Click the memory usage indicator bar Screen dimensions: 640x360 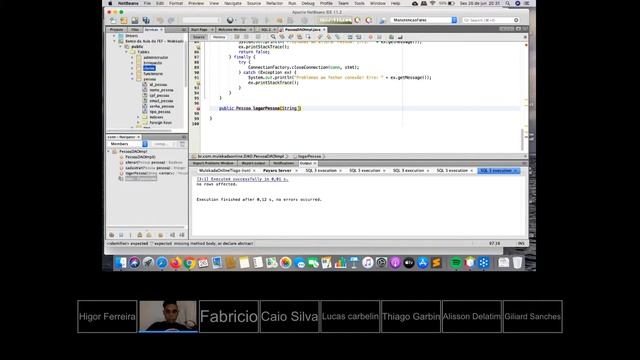[x=335, y=20]
